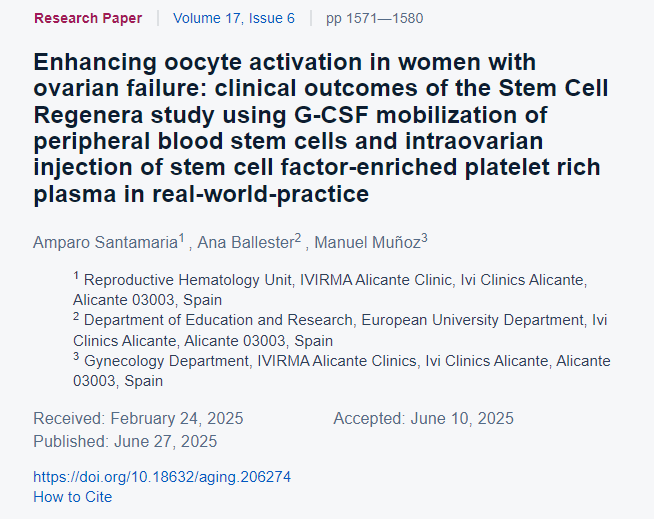Click the page range pp 1571—1580
Image resolution: width=654 pixels, height=519 pixels.
click(x=368, y=18)
